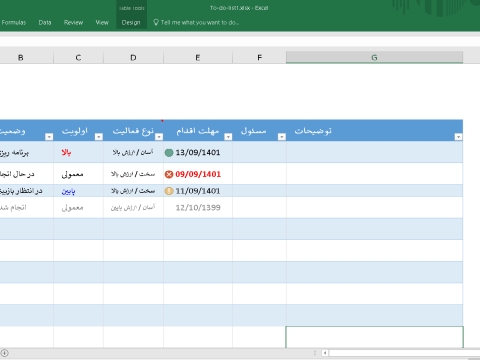
Task: Add a new sheet with plus icon
Action: point(4,353)
